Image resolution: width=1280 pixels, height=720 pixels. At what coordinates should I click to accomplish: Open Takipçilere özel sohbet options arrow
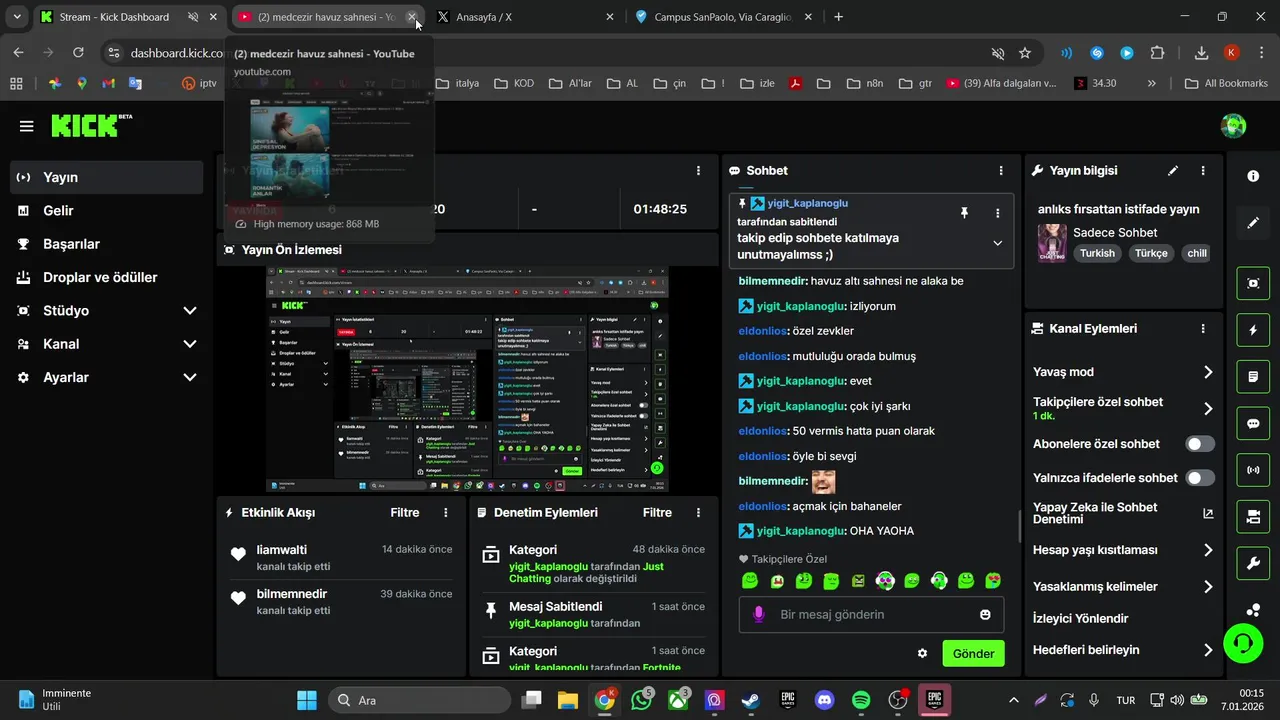1208,408
